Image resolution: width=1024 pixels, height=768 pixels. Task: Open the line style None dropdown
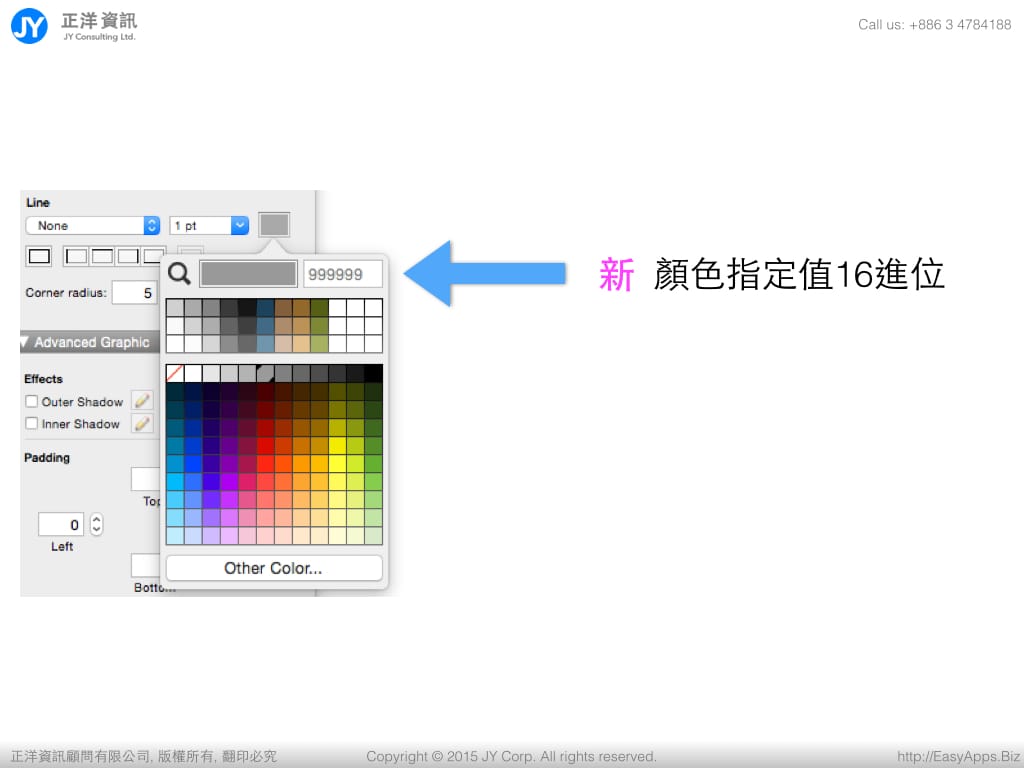coord(93,226)
